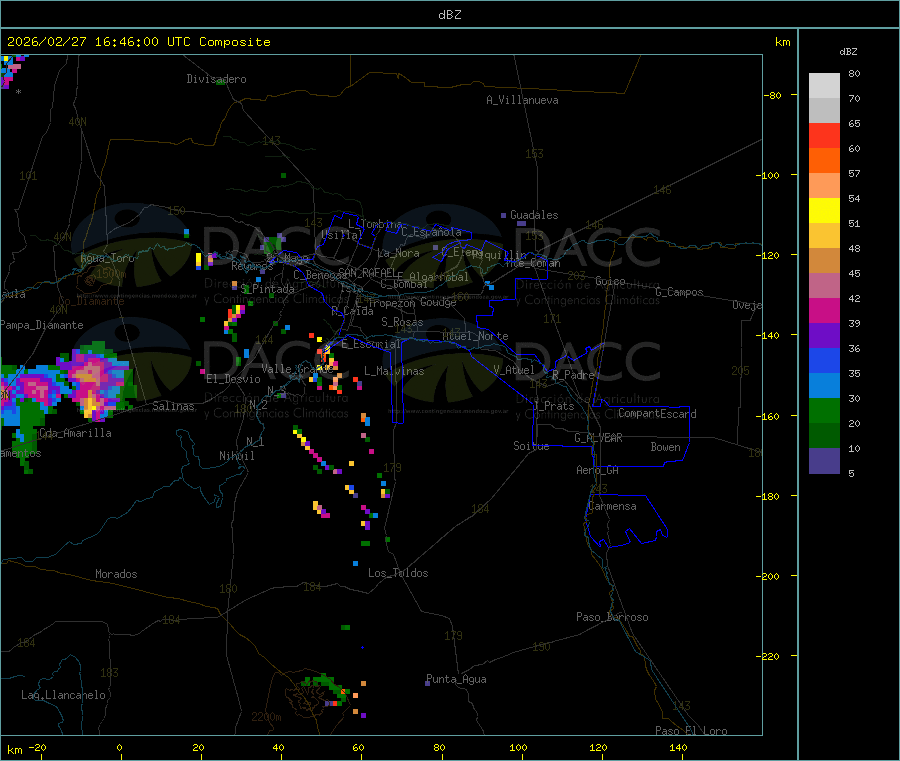Click the '80' value on the dBZ legend
Screen dimensions: 900x761
tap(854, 73)
